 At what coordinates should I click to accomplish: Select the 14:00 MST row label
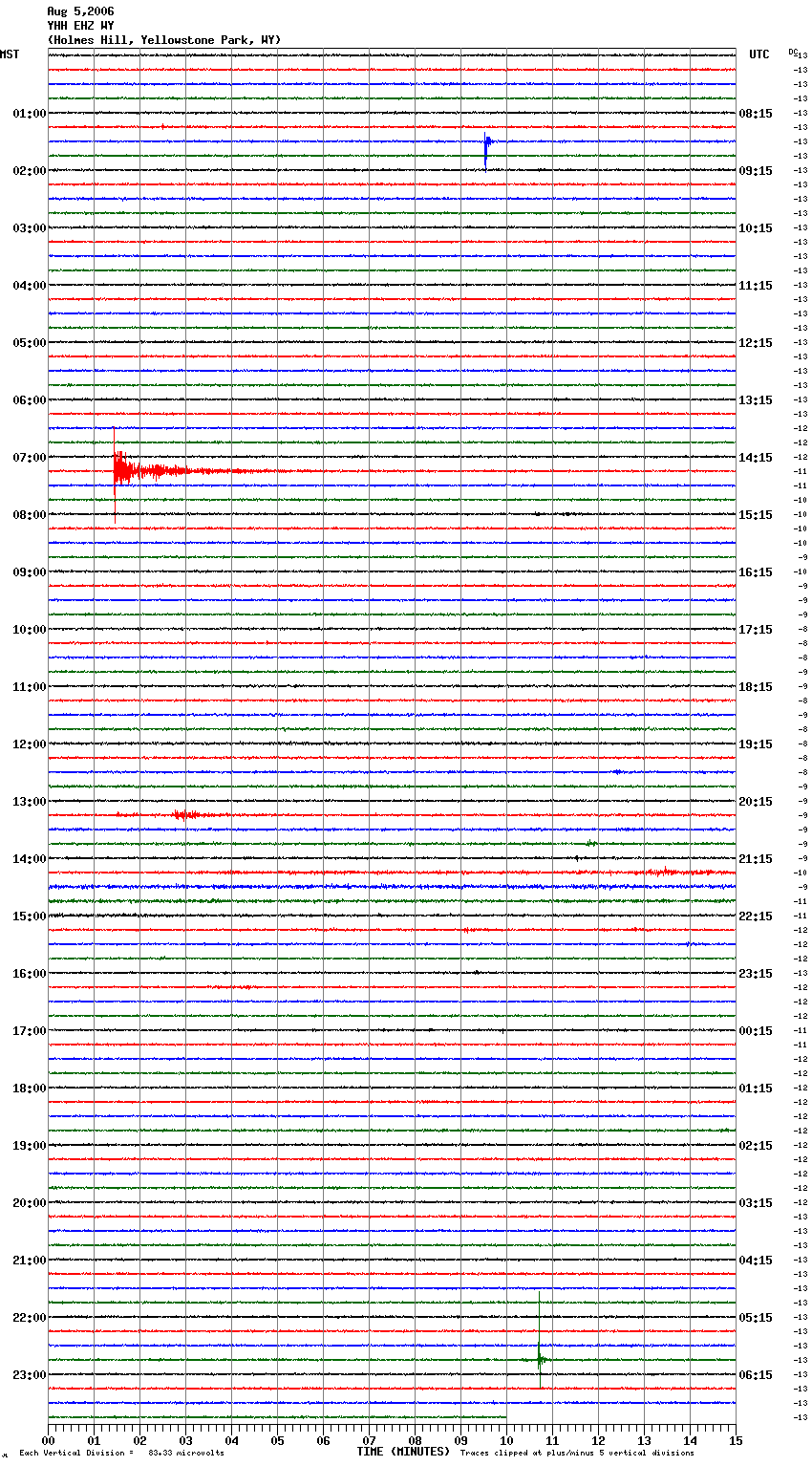pos(30,859)
